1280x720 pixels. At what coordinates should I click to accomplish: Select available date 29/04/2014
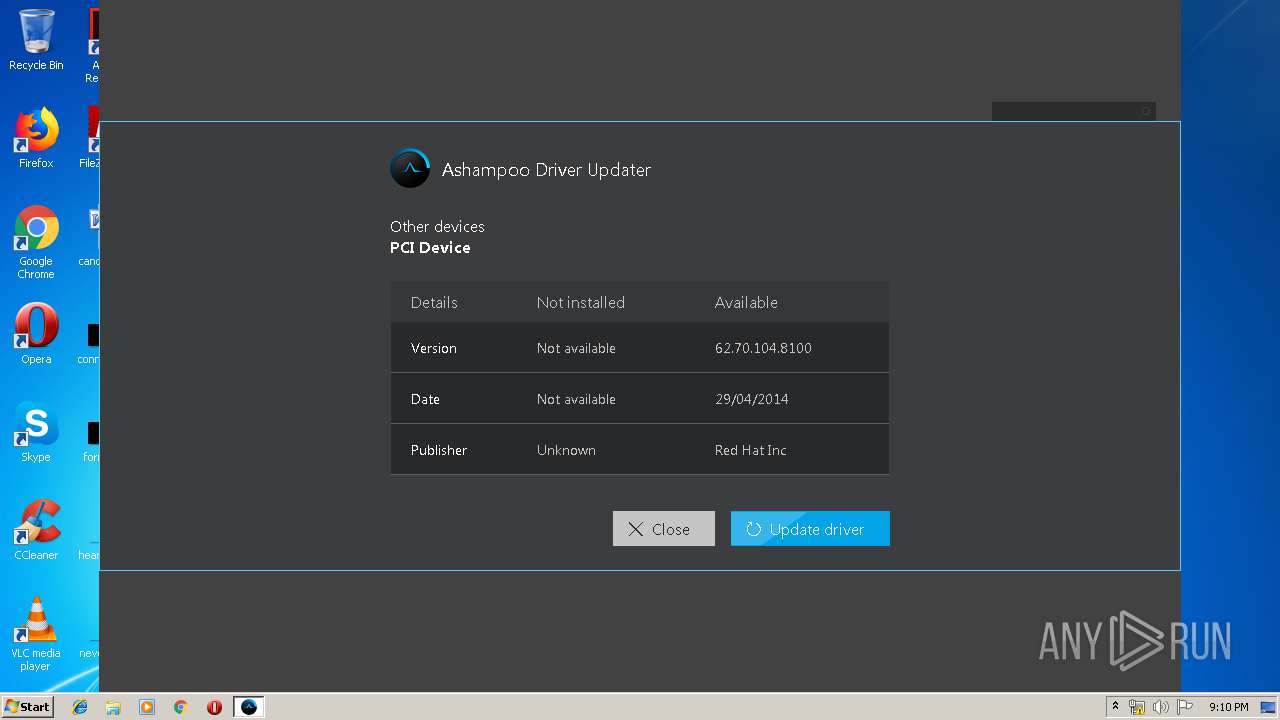(751, 399)
